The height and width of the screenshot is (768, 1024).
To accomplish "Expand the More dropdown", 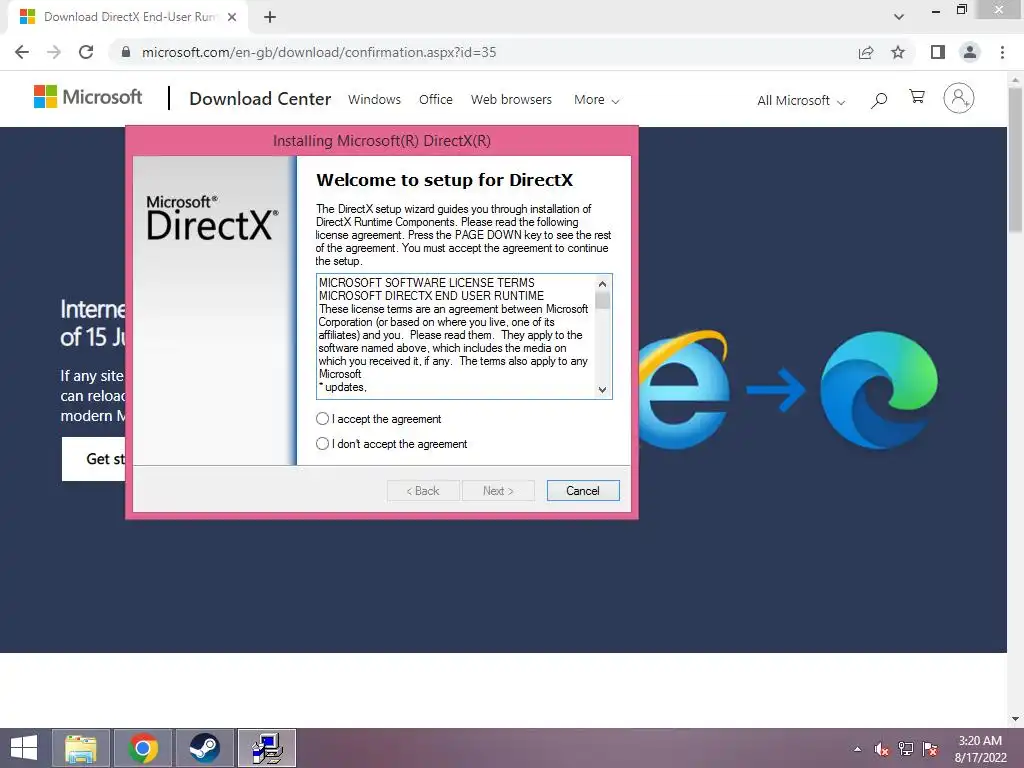I will (596, 100).
